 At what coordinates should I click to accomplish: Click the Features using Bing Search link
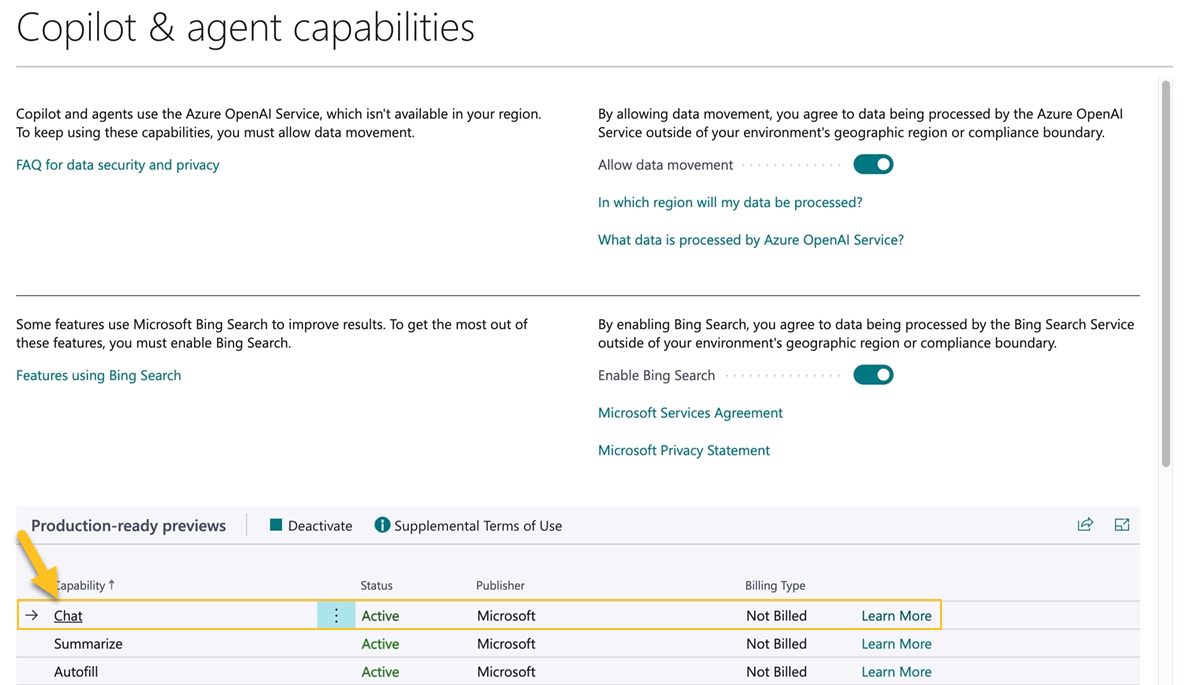click(98, 375)
